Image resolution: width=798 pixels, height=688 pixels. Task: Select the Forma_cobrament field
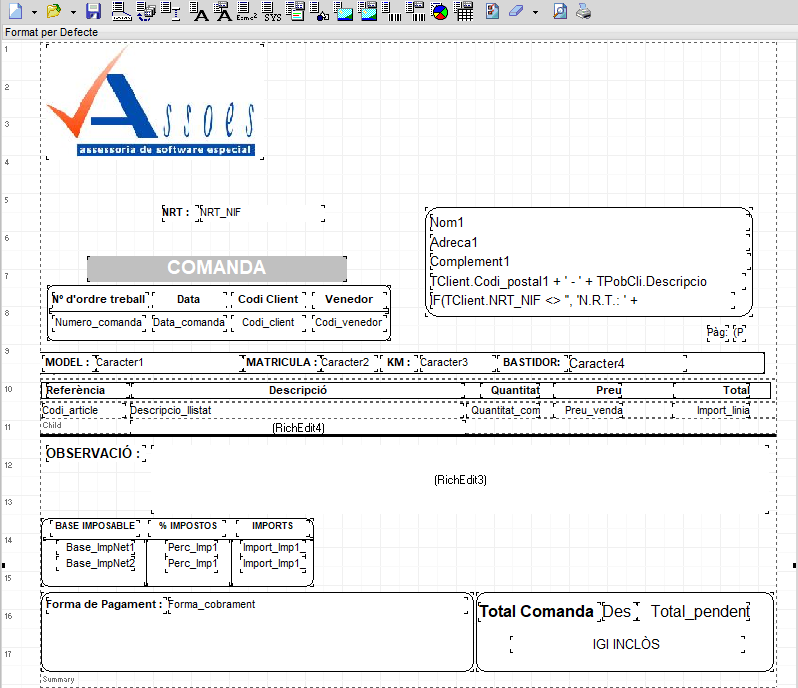click(x=318, y=605)
